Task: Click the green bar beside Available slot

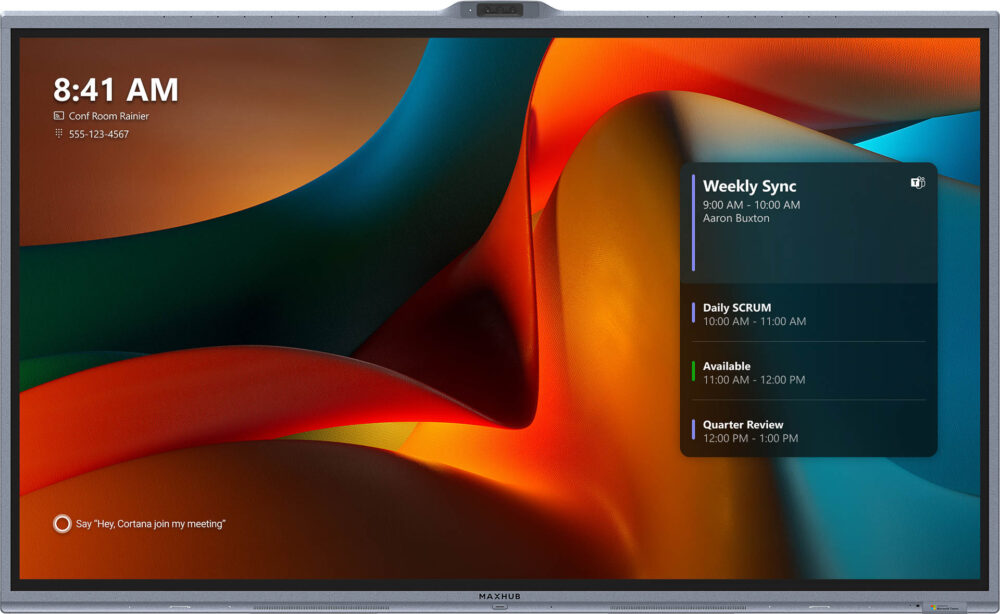Action: 693,372
